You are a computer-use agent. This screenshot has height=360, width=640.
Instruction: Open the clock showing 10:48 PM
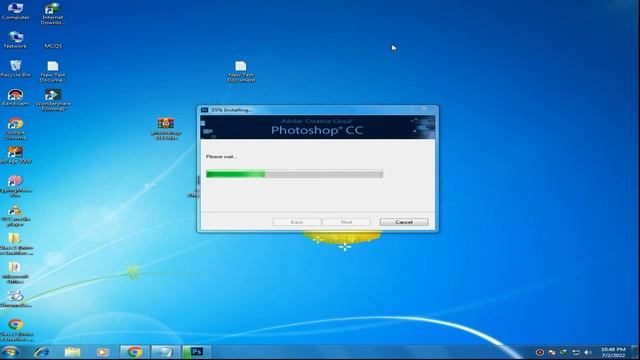613,352
